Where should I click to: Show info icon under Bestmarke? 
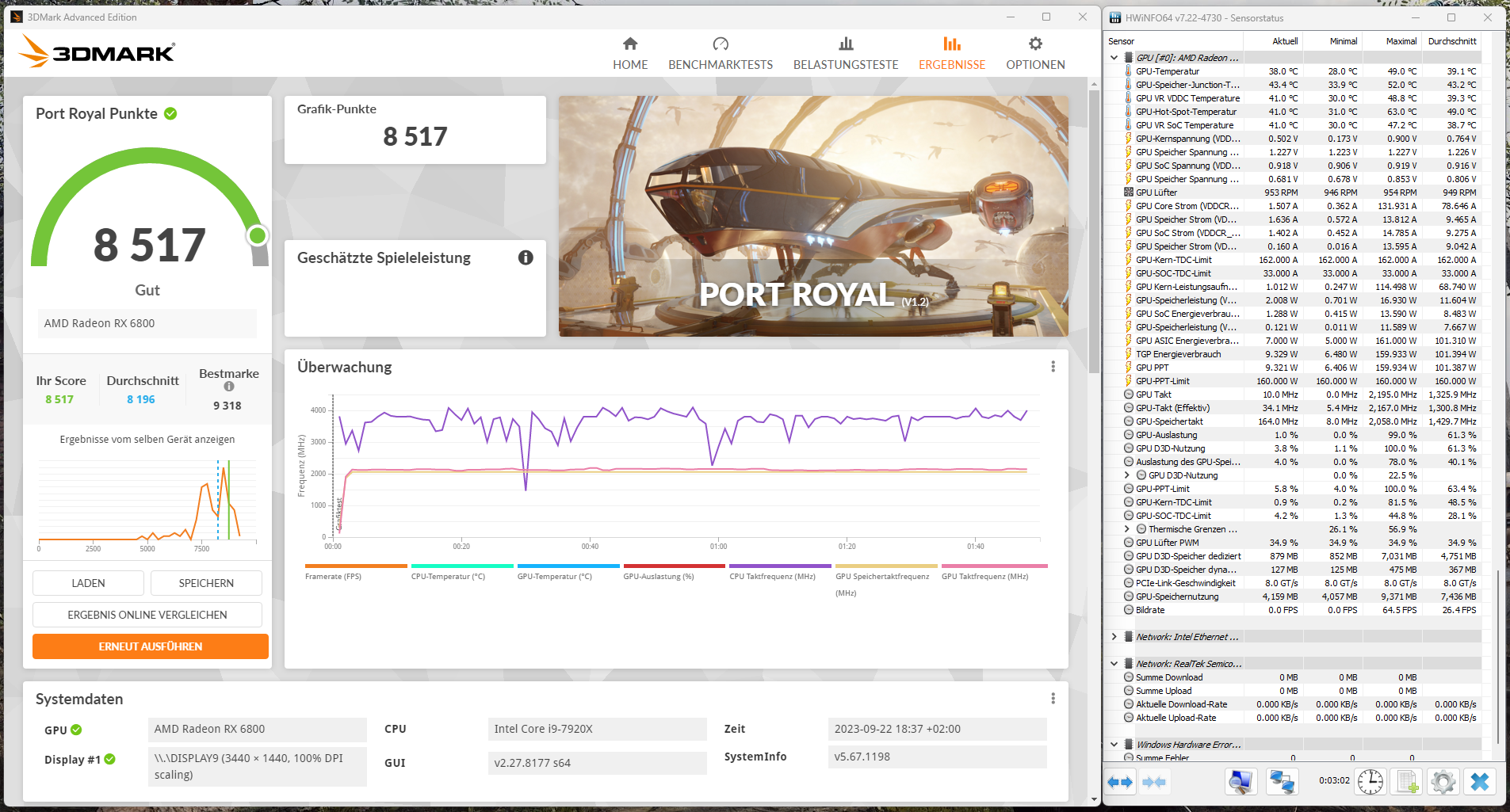coord(229,387)
